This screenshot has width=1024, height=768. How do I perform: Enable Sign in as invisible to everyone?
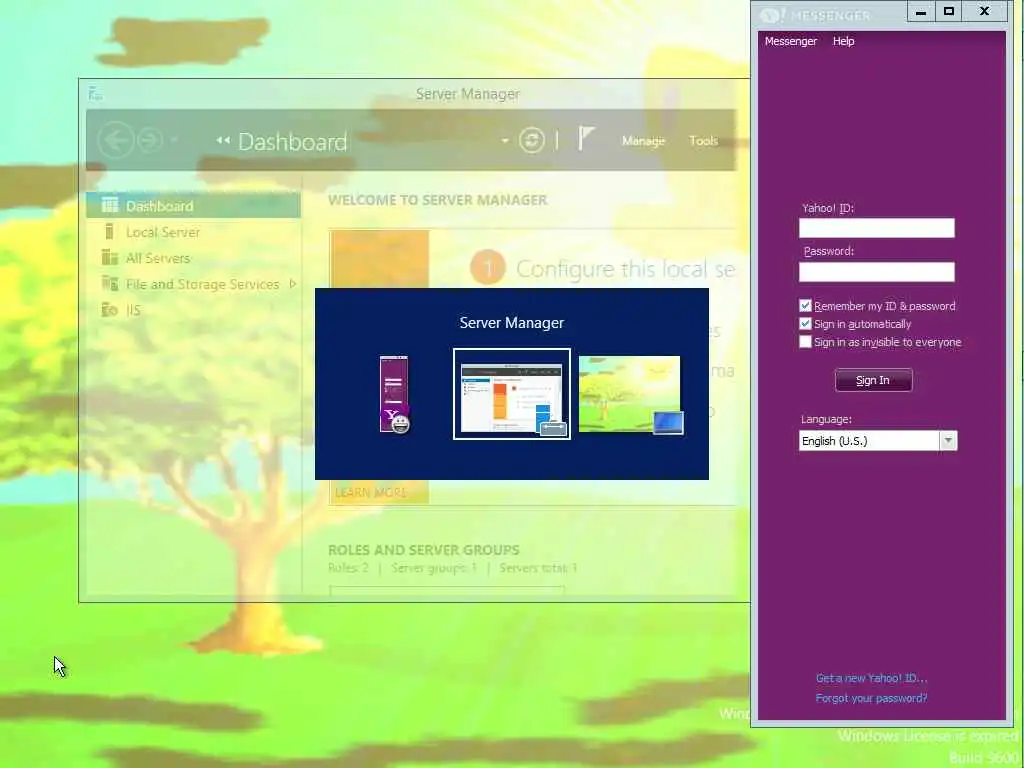[x=805, y=342]
